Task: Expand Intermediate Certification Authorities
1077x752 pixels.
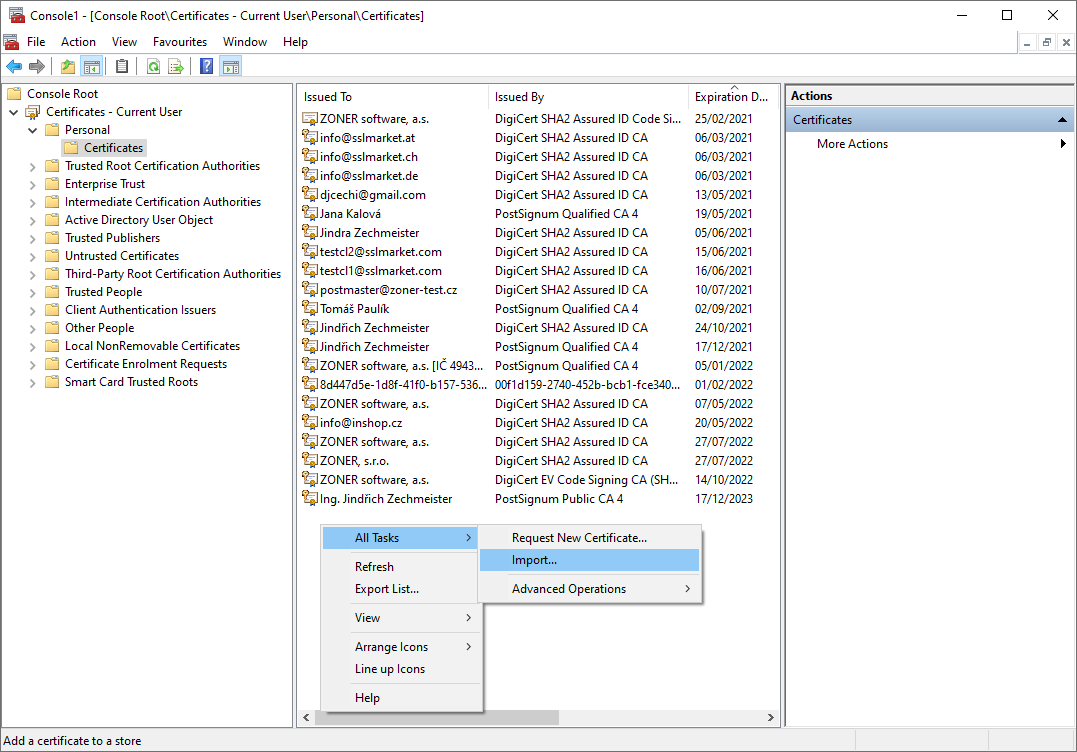Action: pyautogui.click(x=32, y=202)
